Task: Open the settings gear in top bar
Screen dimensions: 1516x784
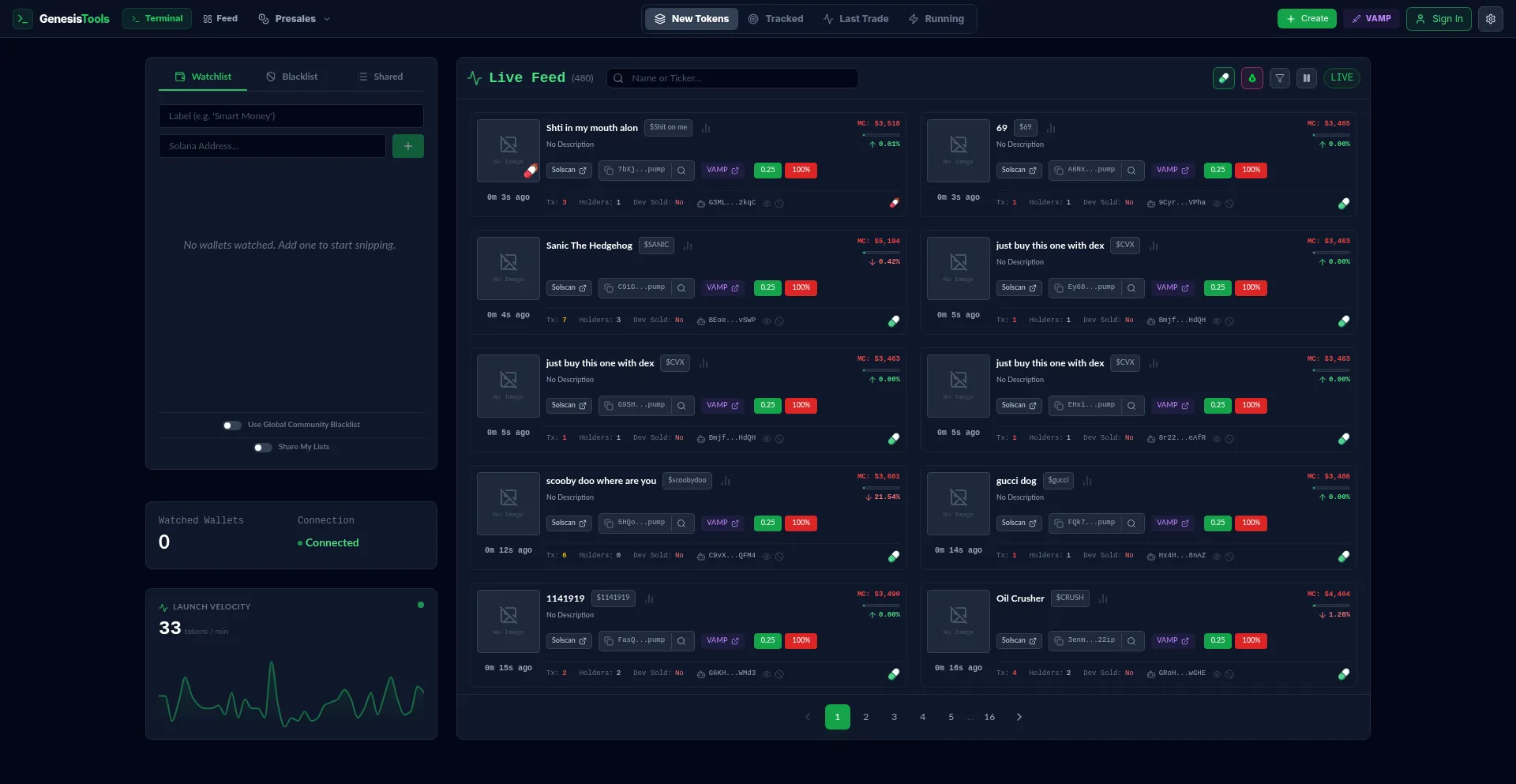Action: [1490, 19]
